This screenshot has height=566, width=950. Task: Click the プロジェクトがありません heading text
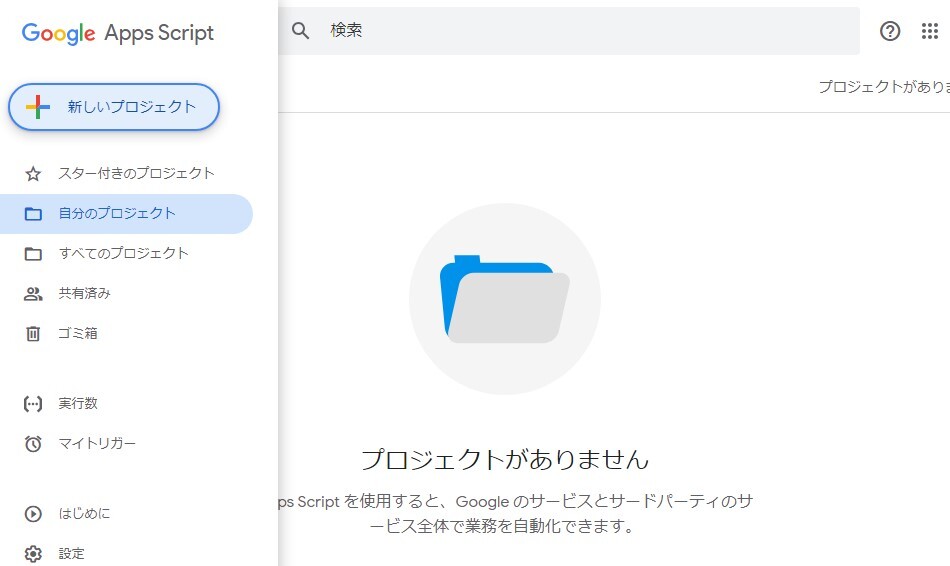505,459
